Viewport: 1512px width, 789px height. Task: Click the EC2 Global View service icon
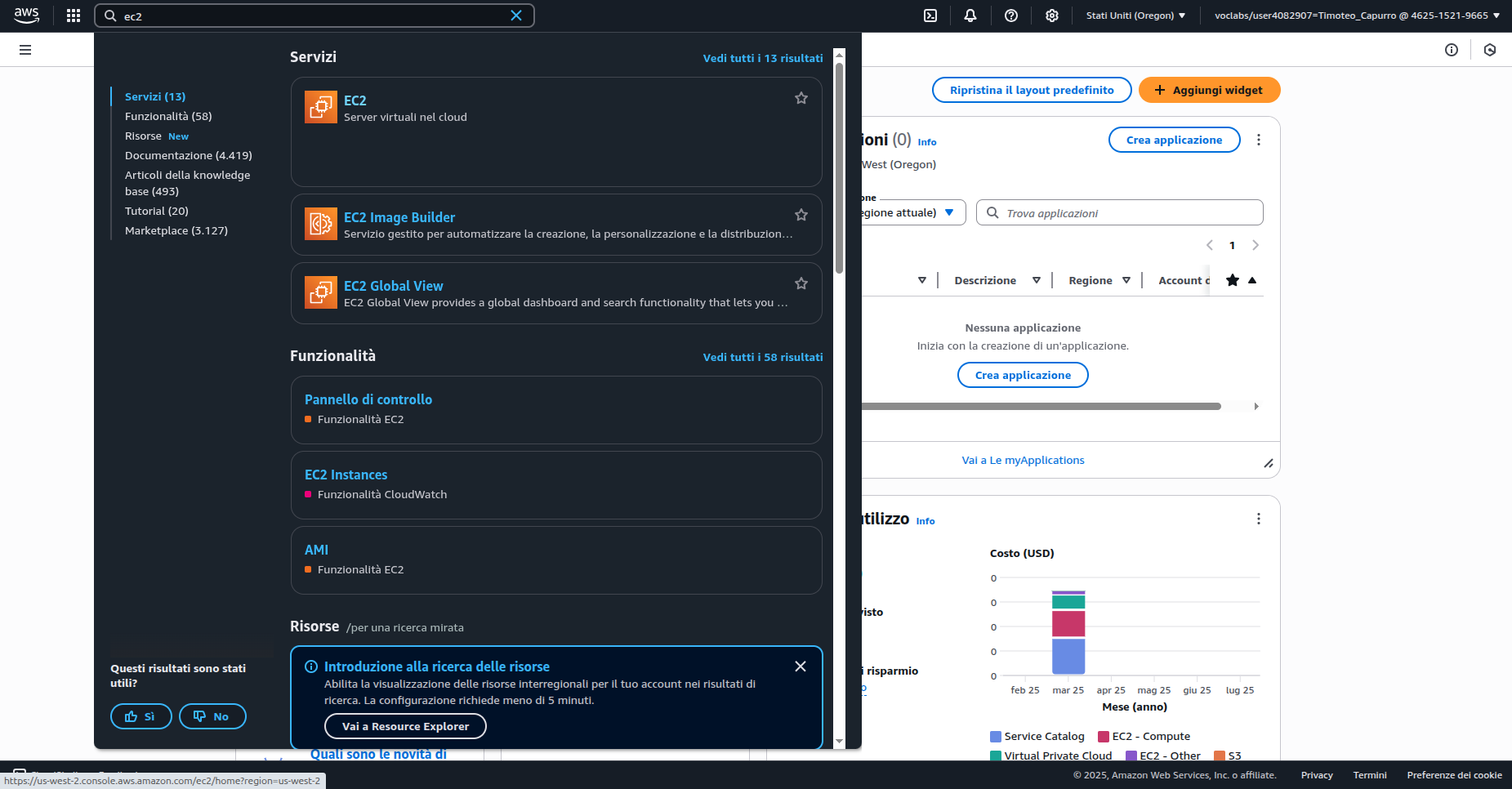[x=321, y=292]
